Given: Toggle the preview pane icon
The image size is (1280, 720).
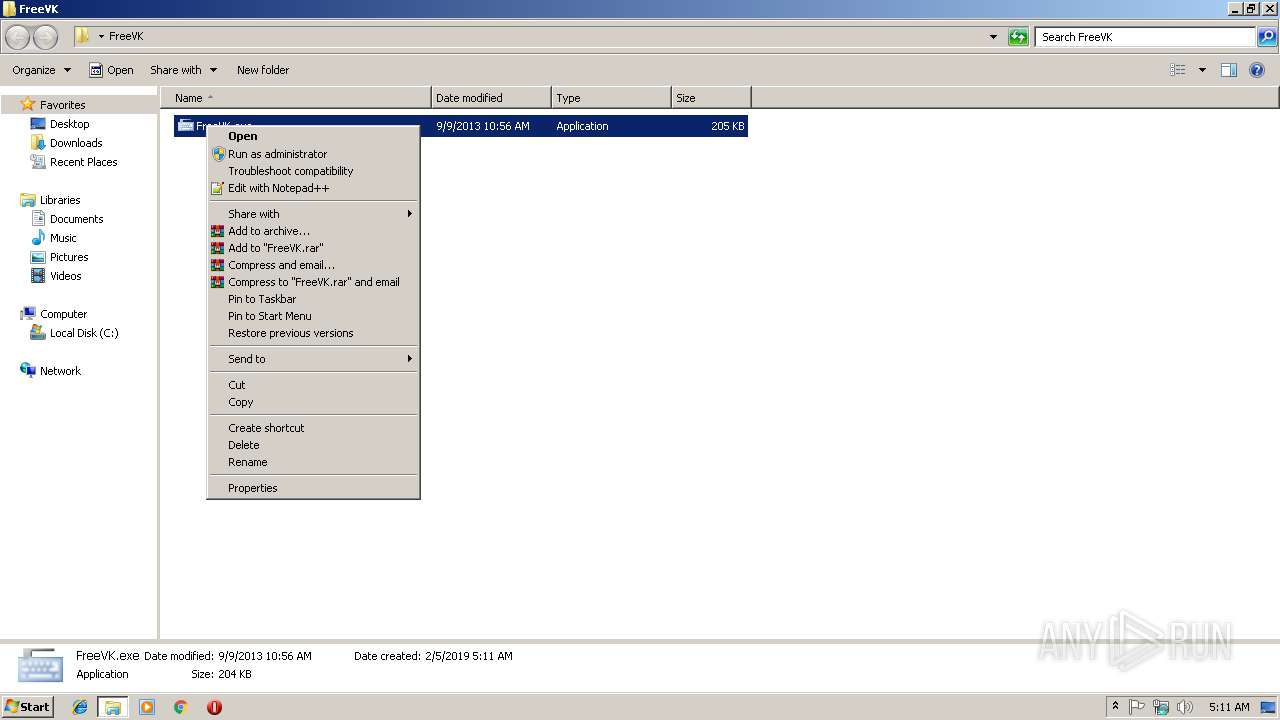Looking at the screenshot, I should click(x=1229, y=70).
